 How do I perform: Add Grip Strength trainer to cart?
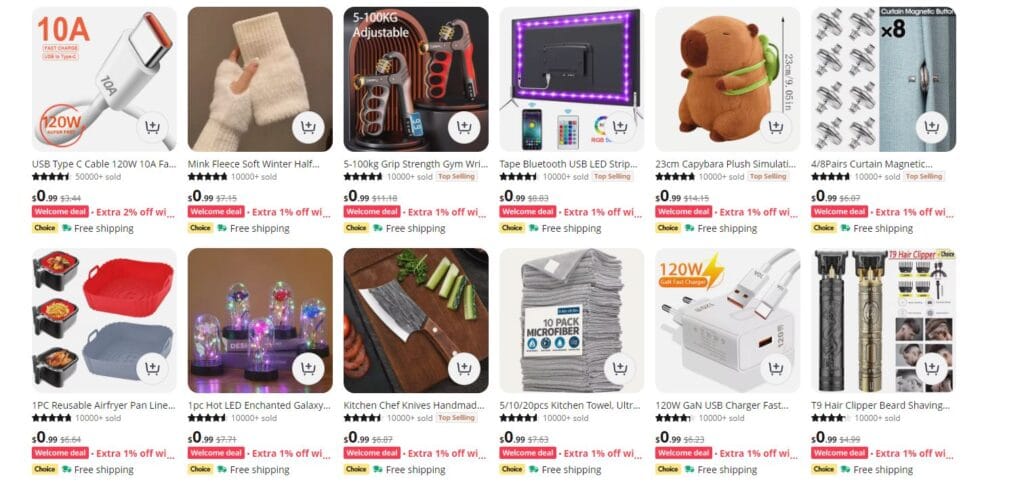click(464, 127)
